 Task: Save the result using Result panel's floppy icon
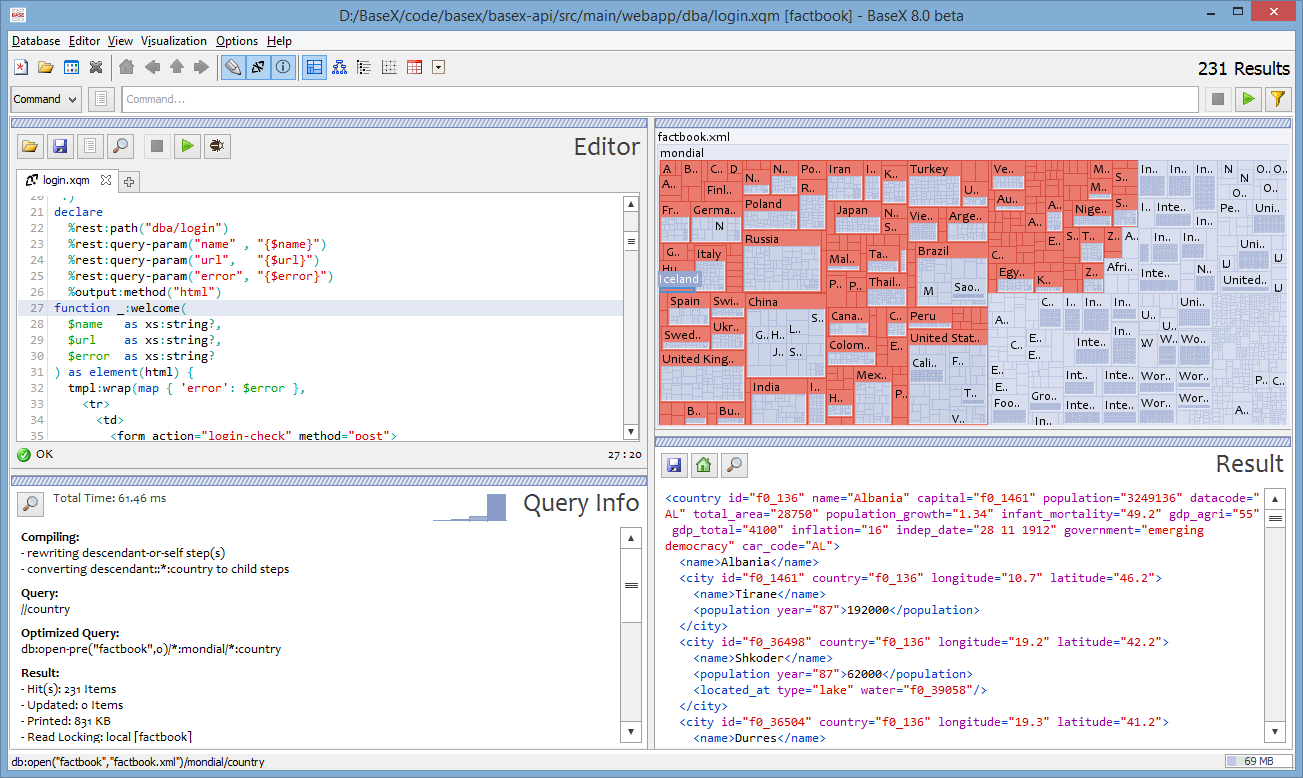pyautogui.click(x=674, y=464)
